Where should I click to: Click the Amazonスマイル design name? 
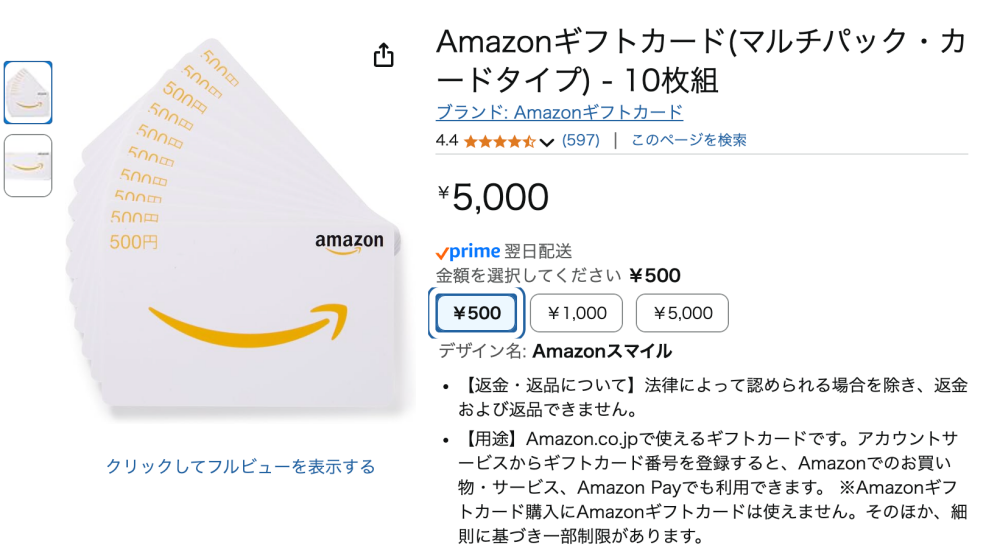602,351
